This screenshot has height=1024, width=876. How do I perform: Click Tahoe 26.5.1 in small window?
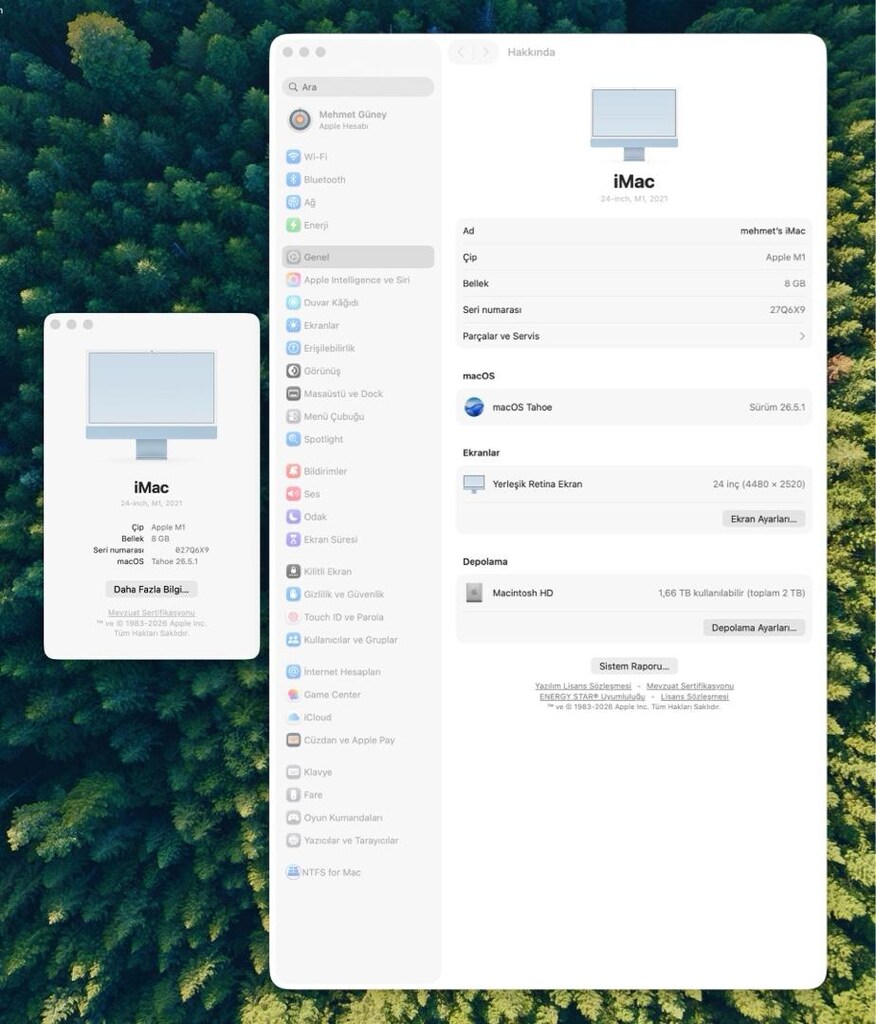click(x=174, y=562)
